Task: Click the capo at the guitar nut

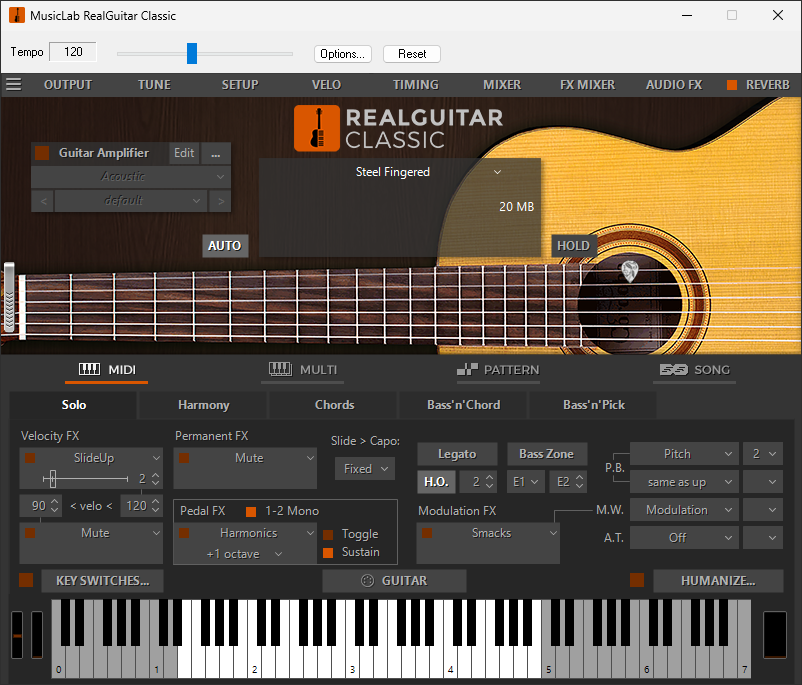Action: (10, 298)
